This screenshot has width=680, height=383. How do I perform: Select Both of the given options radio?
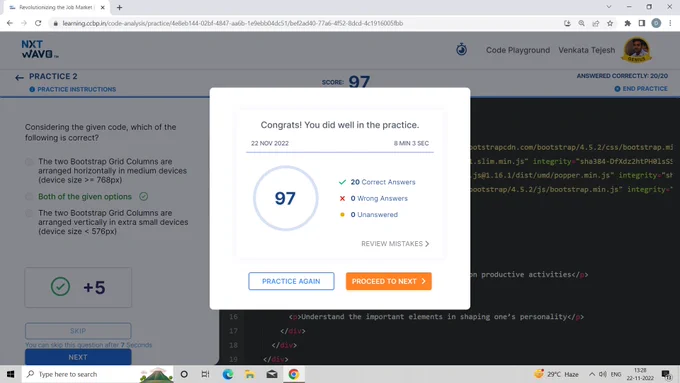[x=29, y=196]
